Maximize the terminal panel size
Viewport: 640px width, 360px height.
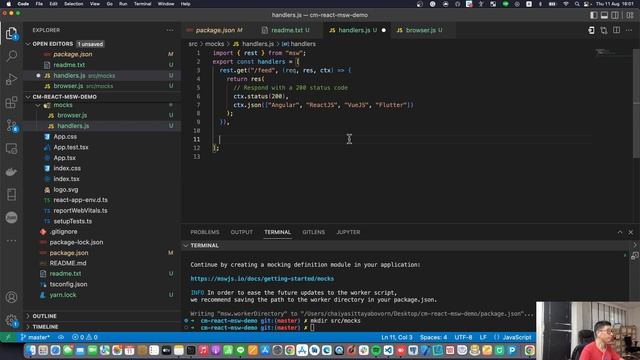620,232
